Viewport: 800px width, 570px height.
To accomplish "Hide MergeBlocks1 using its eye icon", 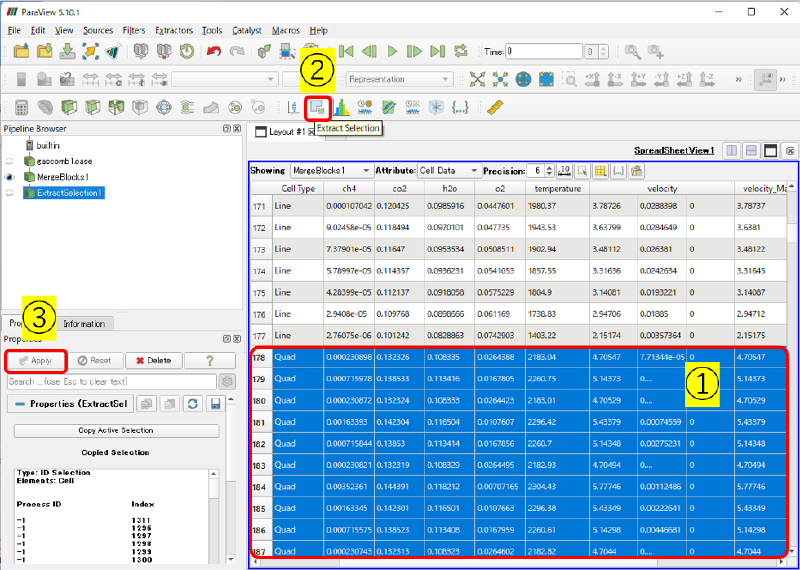I will click(x=10, y=176).
